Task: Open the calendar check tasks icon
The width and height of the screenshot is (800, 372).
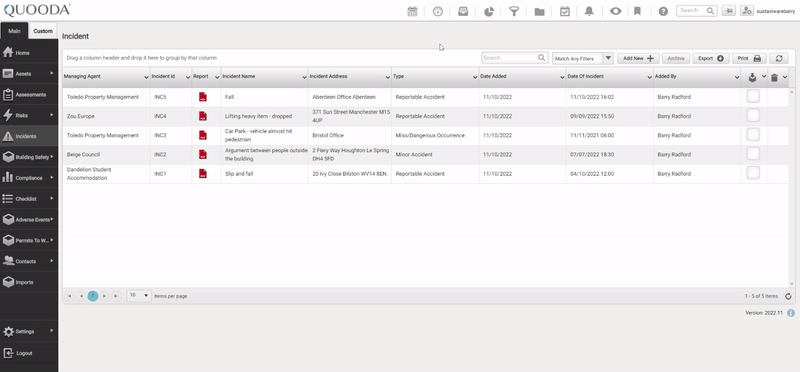Action: (x=565, y=11)
